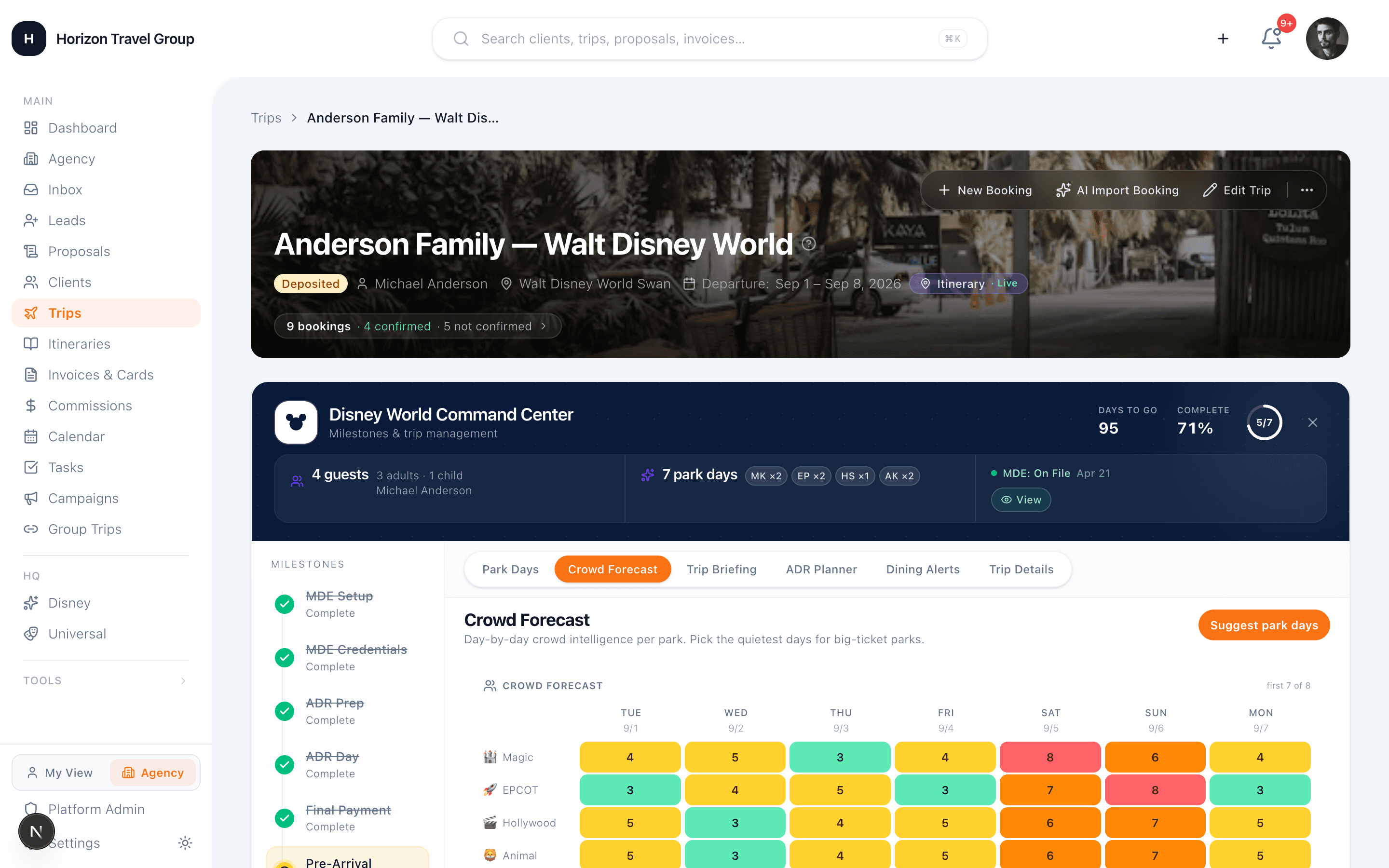Click the help icon beside the trip title
Viewport: 1389px width, 868px height.
point(809,244)
